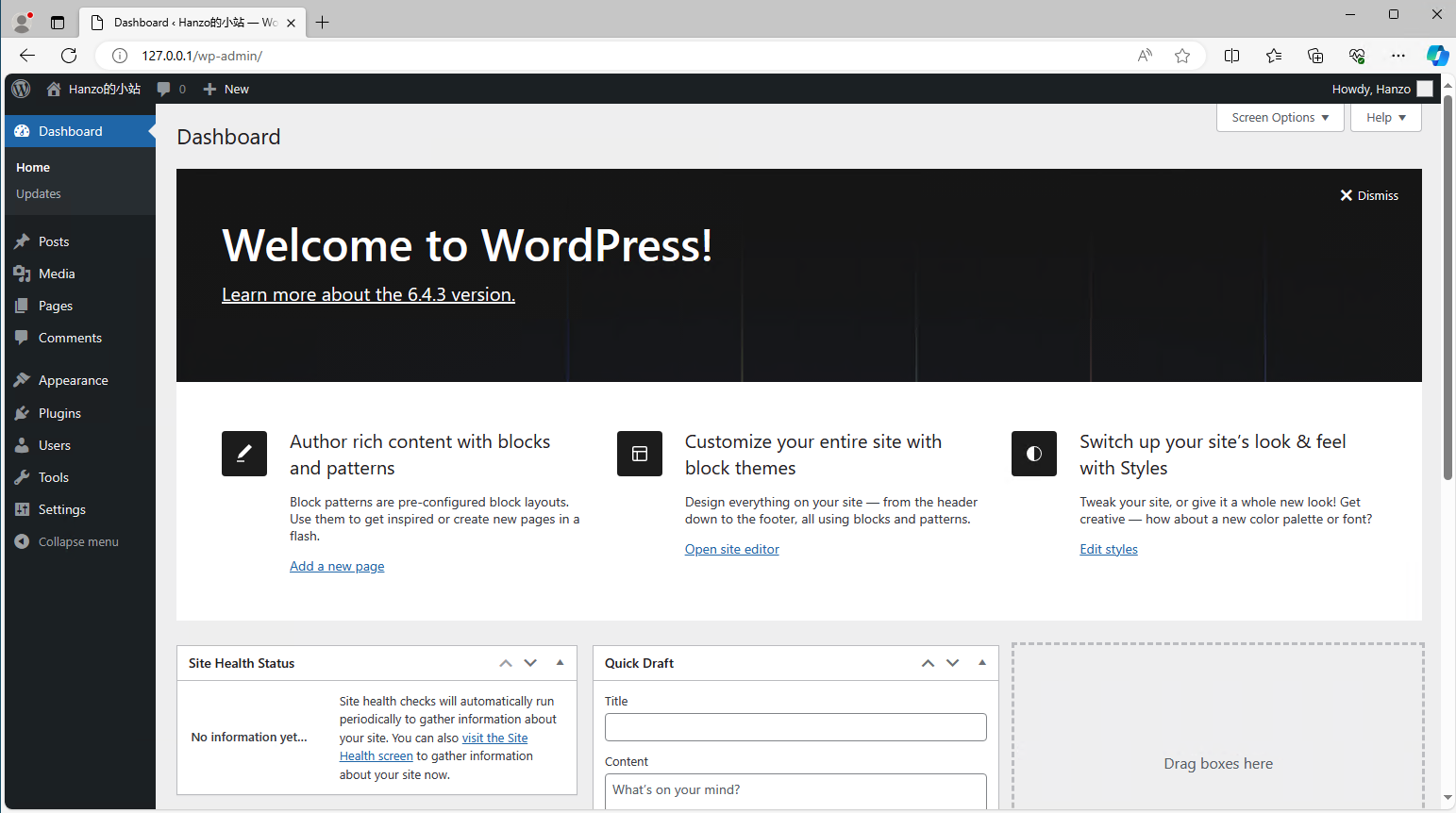Viewport: 1456px width, 813px height.
Task: Move Site Health Status box down
Action: [530, 663]
